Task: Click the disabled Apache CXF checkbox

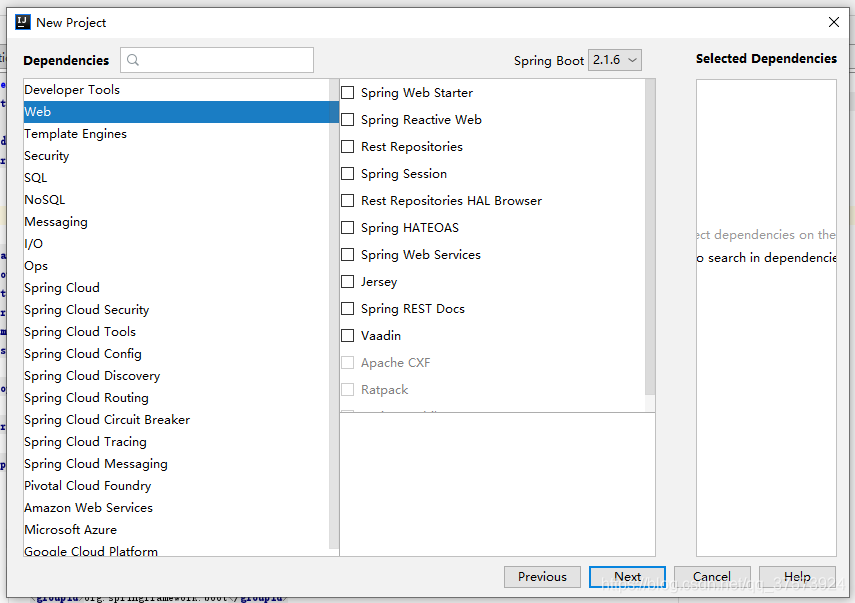Action: [x=347, y=363]
